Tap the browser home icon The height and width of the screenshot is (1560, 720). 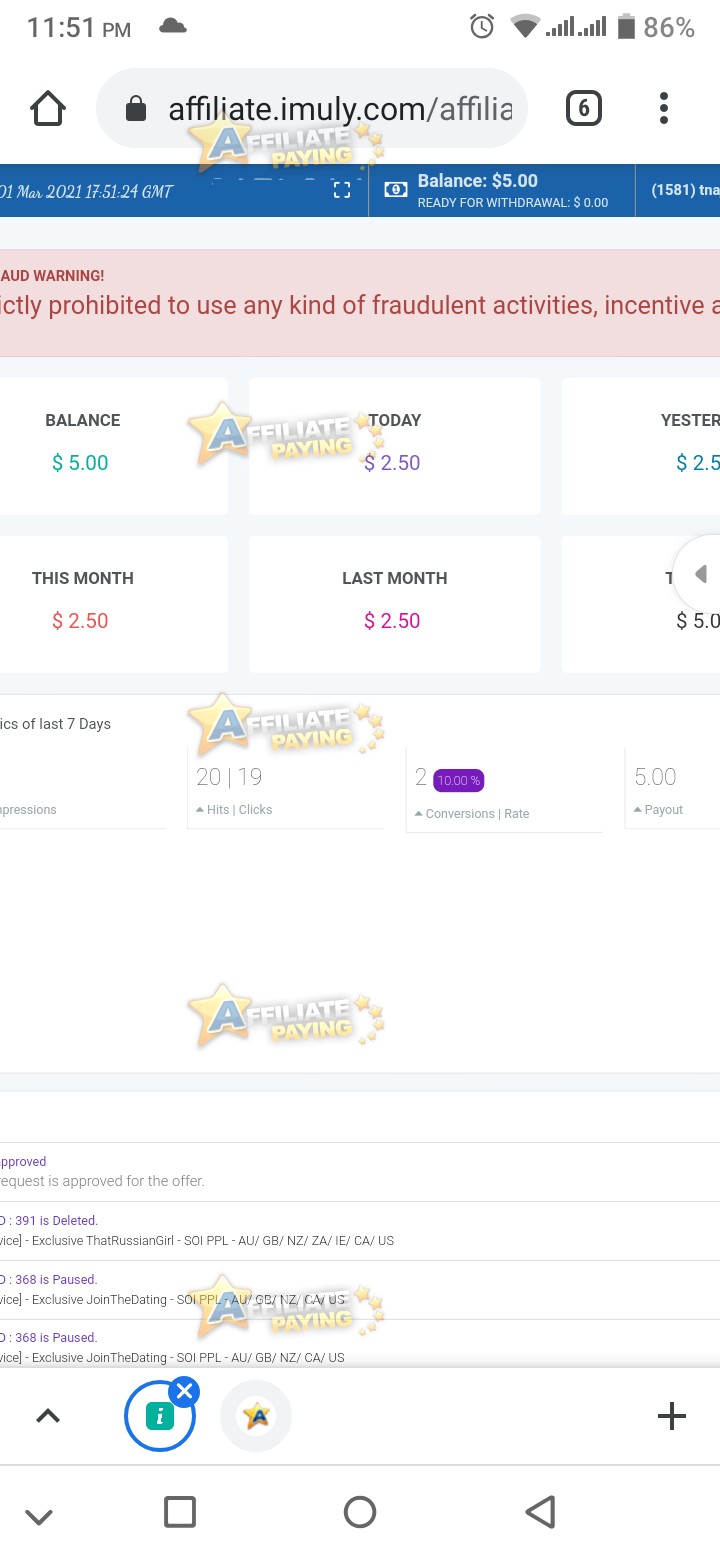(x=48, y=109)
